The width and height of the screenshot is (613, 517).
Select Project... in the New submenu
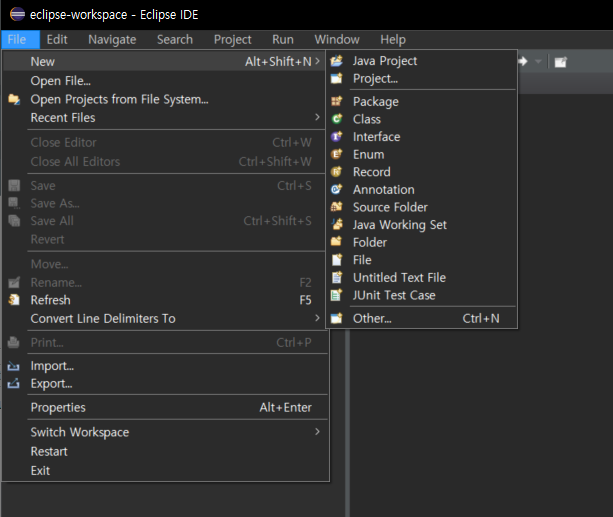click(x=421, y=79)
